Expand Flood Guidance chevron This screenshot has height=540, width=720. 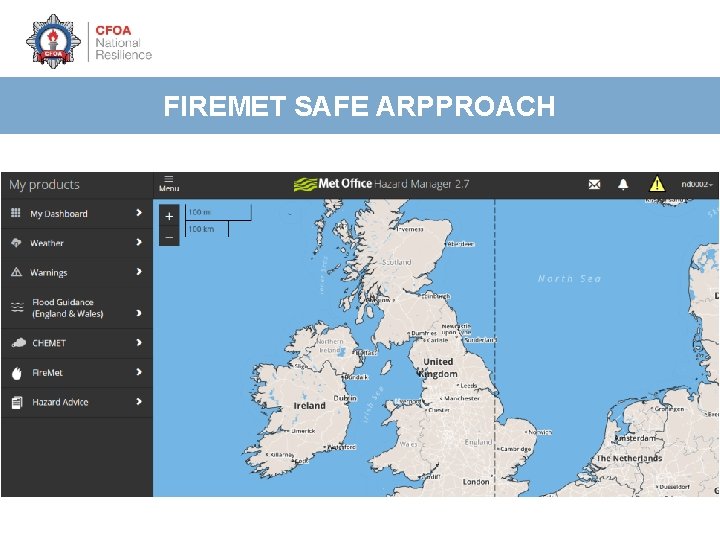coord(139,313)
